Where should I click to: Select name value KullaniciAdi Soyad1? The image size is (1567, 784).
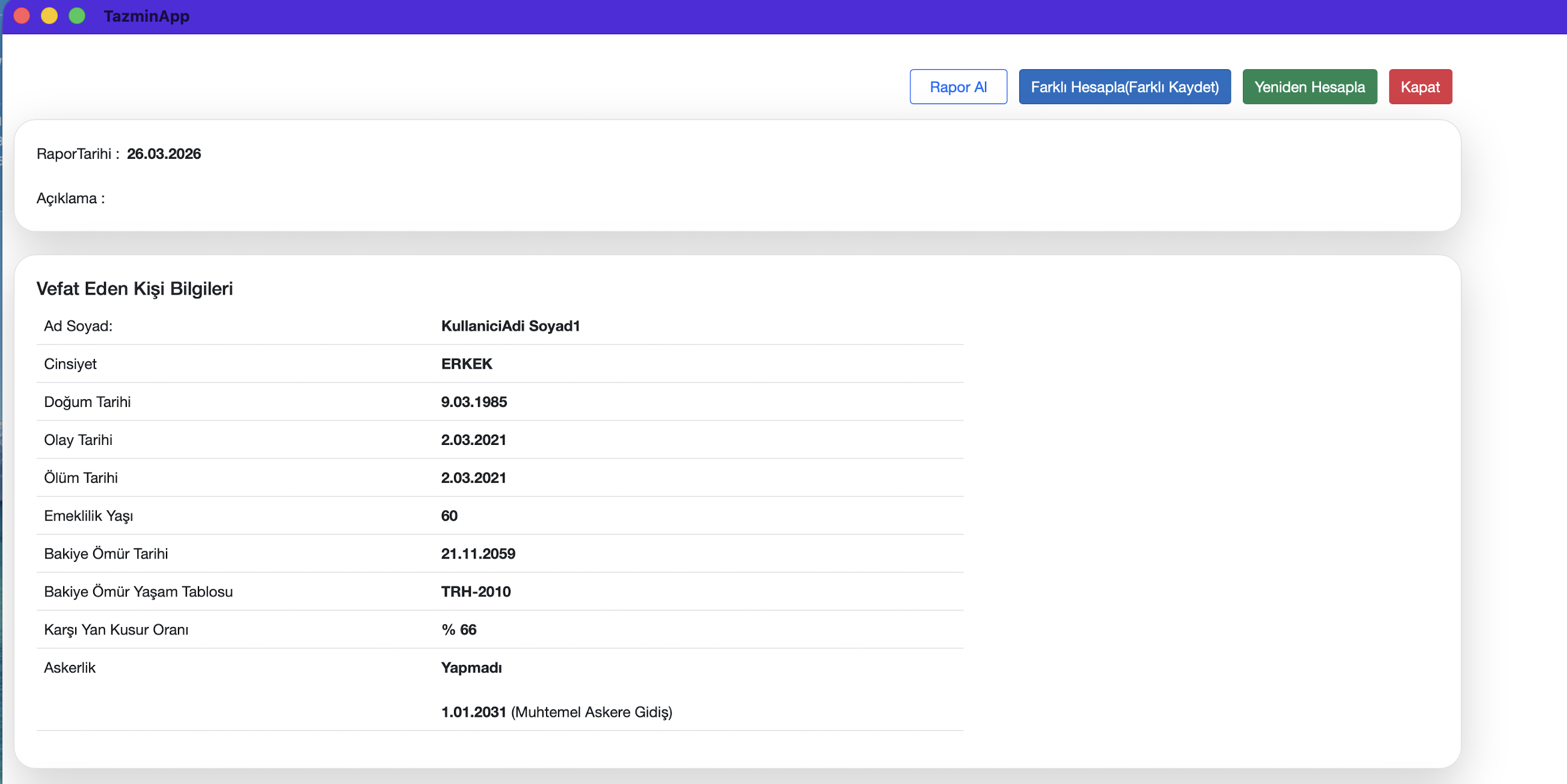pyautogui.click(x=510, y=326)
